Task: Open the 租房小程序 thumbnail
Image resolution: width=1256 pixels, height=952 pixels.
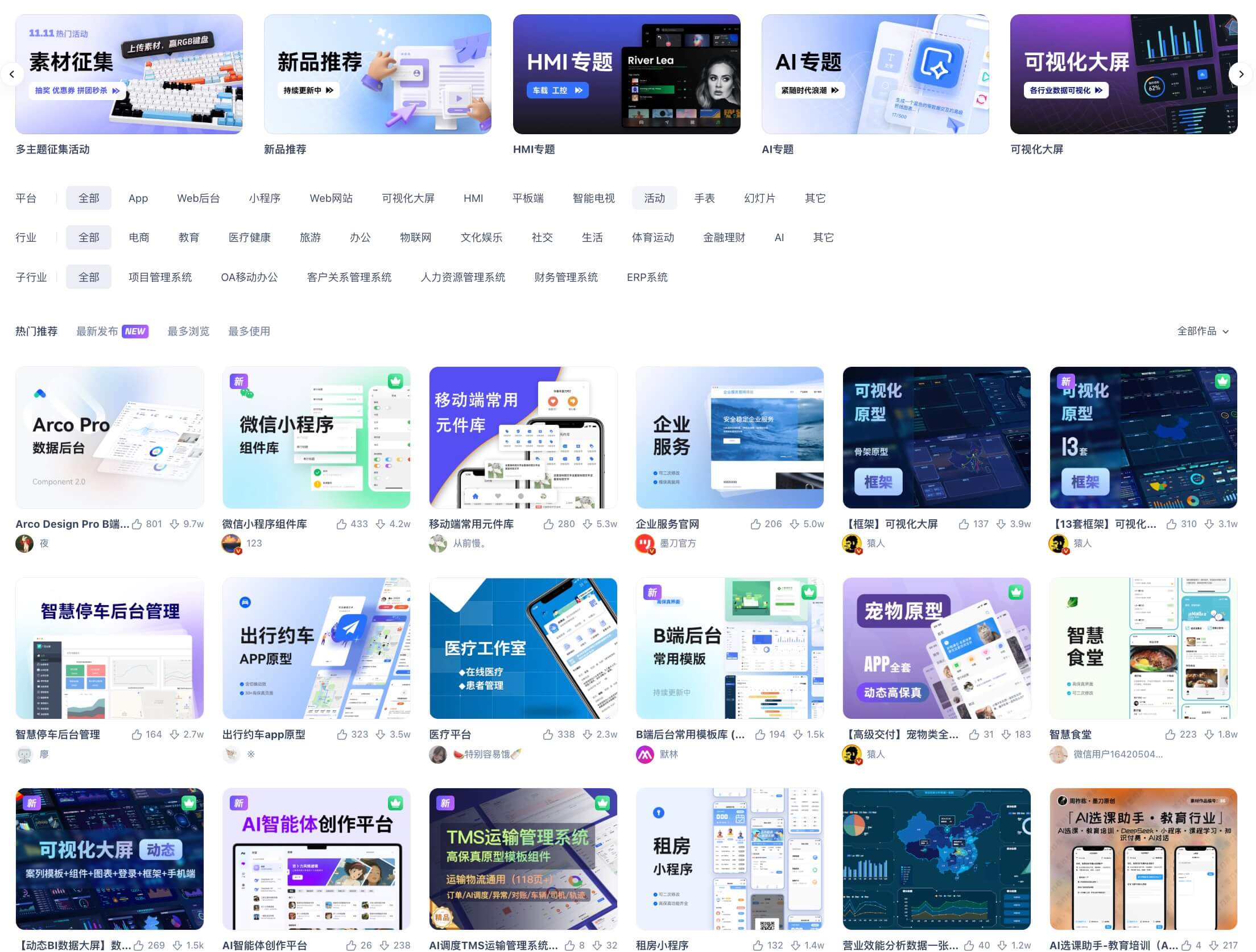Action: 730,859
